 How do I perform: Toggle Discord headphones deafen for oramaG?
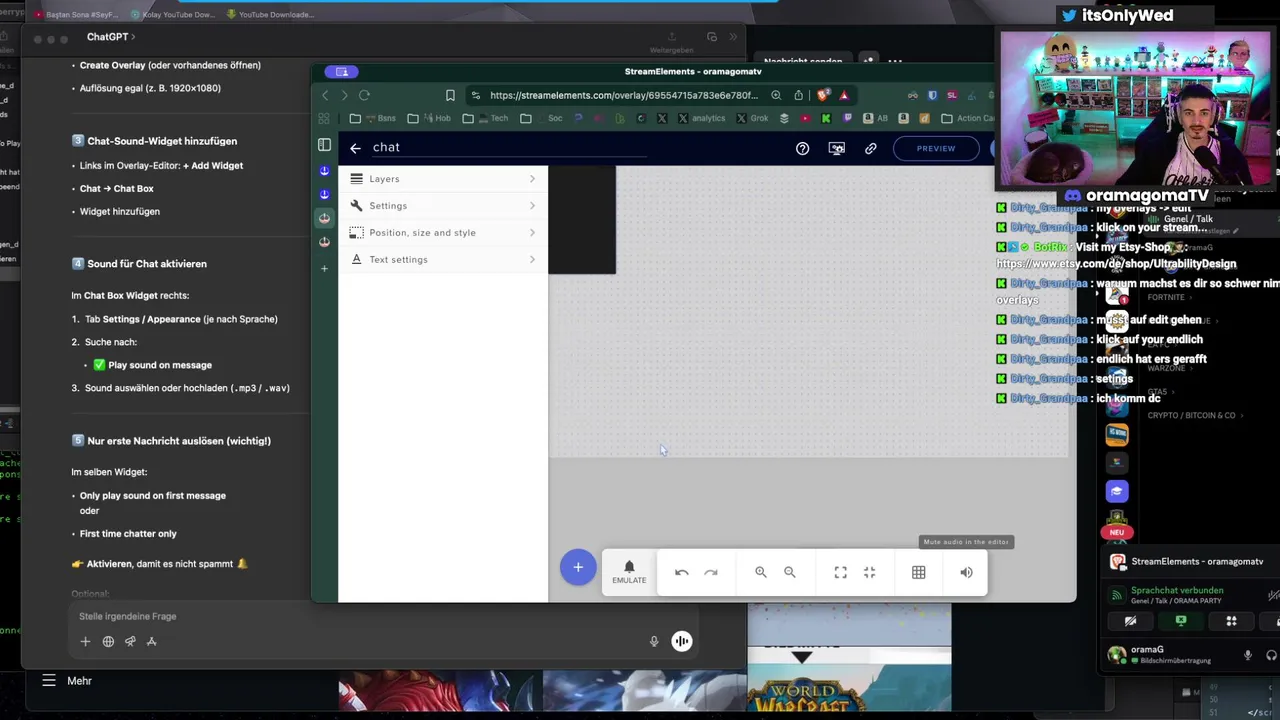point(1271,655)
